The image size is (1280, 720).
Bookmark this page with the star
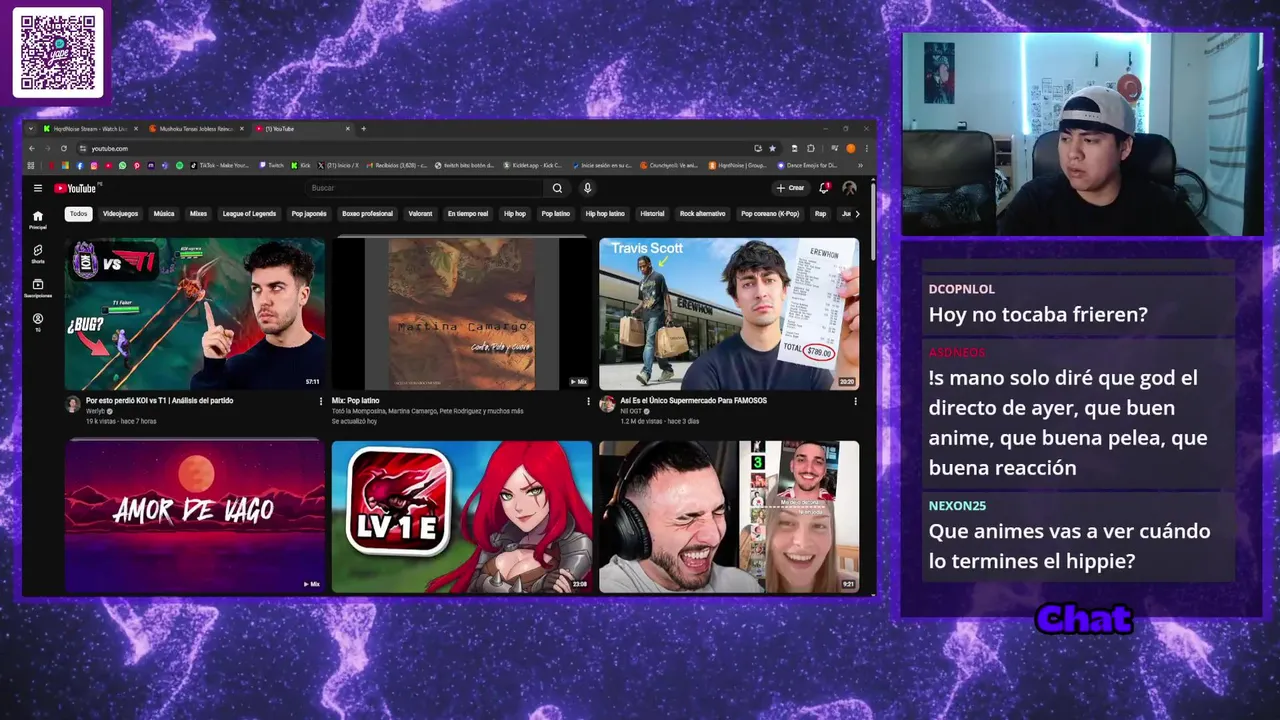[772, 148]
